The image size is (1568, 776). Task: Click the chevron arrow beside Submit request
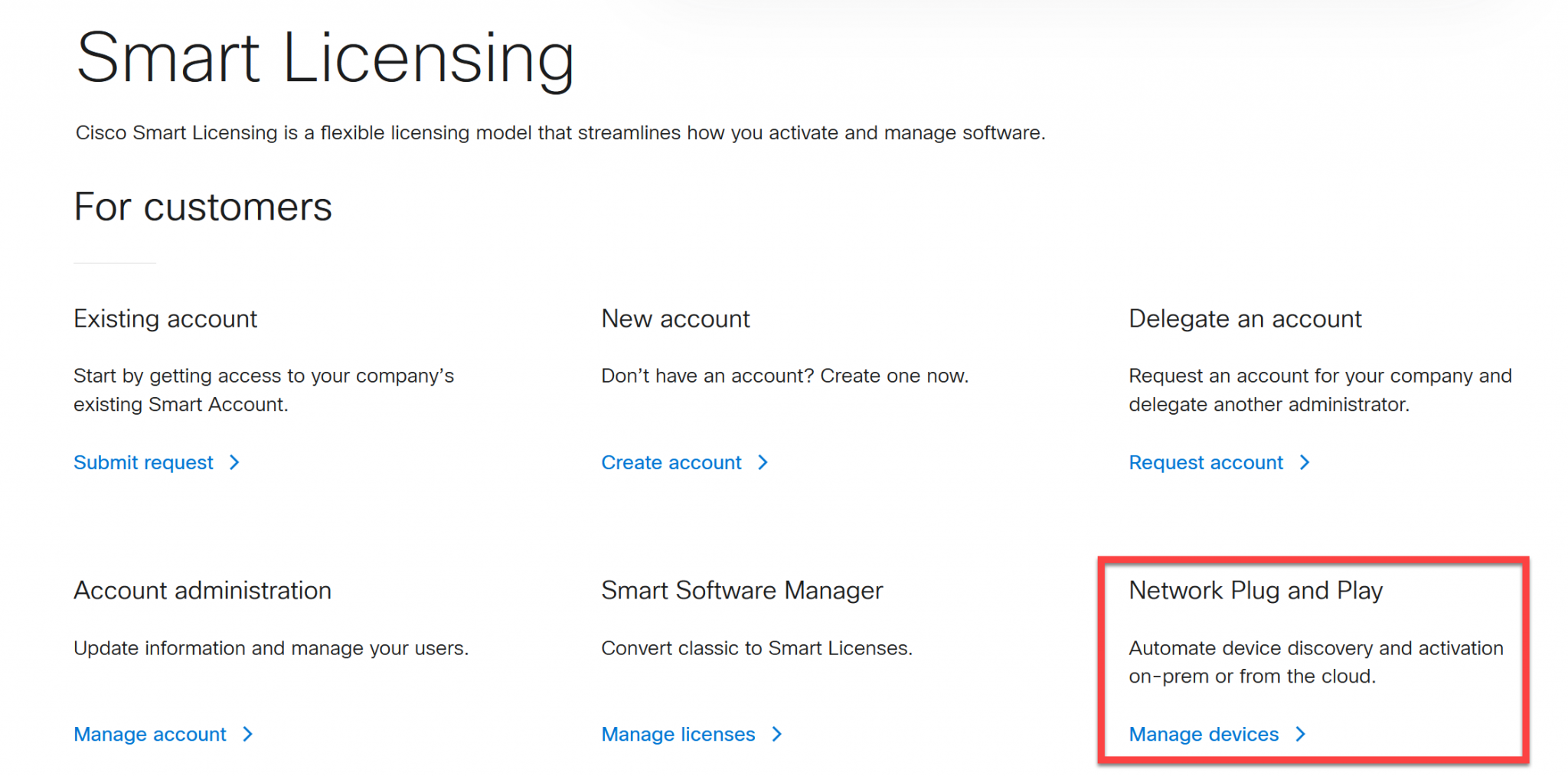[x=234, y=462]
